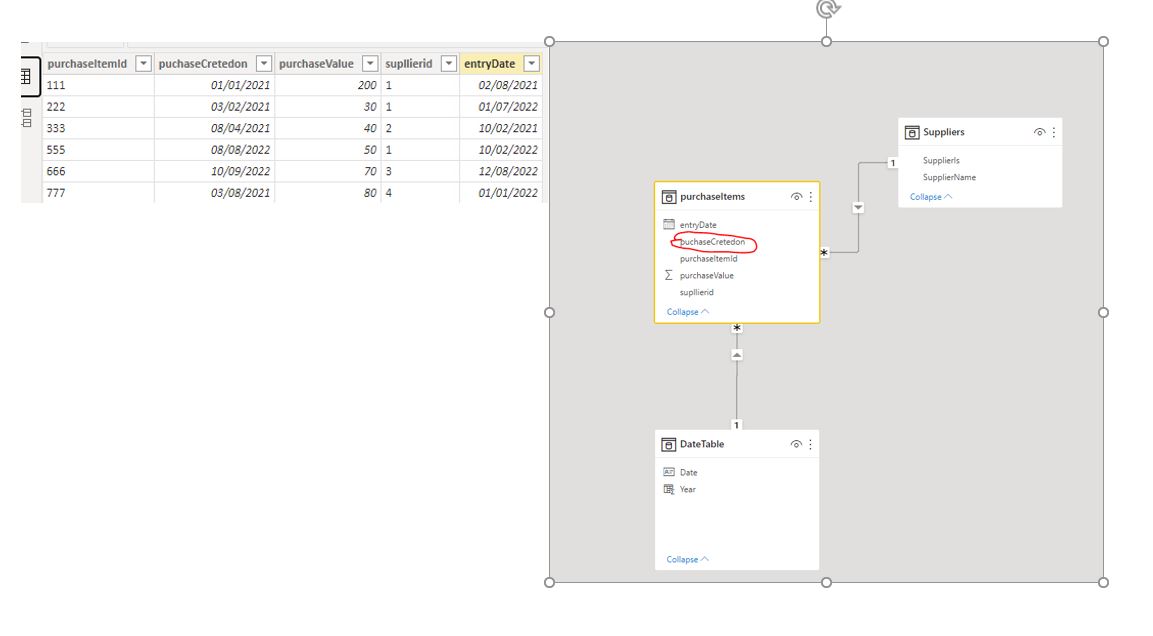The height and width of the screenshot is (636, 1153).
Task: Select cell with purchaseItemId 222
Action: click(x=99, y=107)
